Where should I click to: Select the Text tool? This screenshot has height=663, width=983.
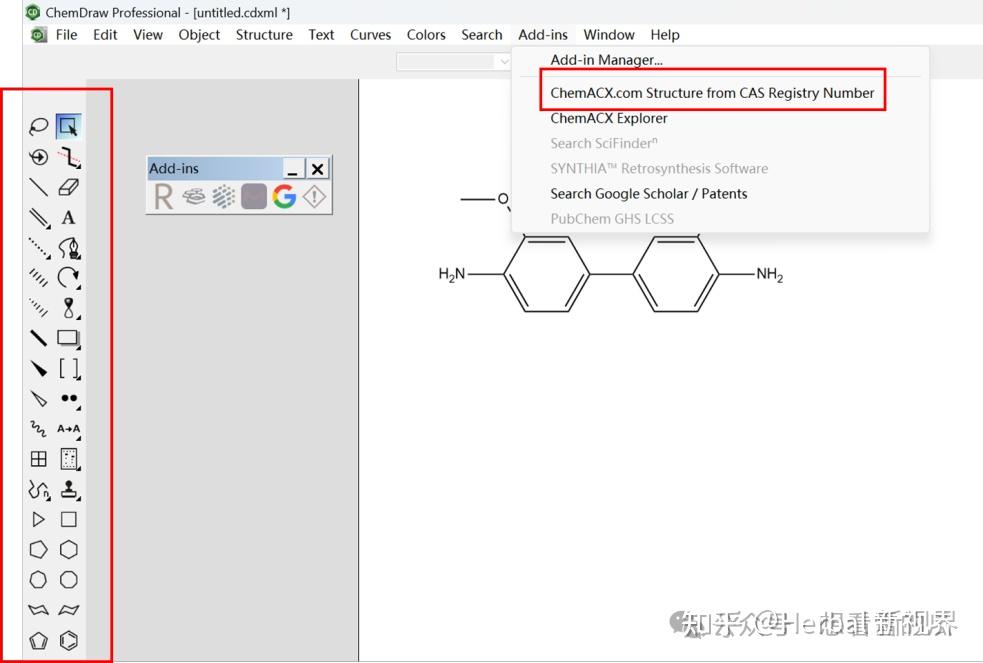pos(69,217)
